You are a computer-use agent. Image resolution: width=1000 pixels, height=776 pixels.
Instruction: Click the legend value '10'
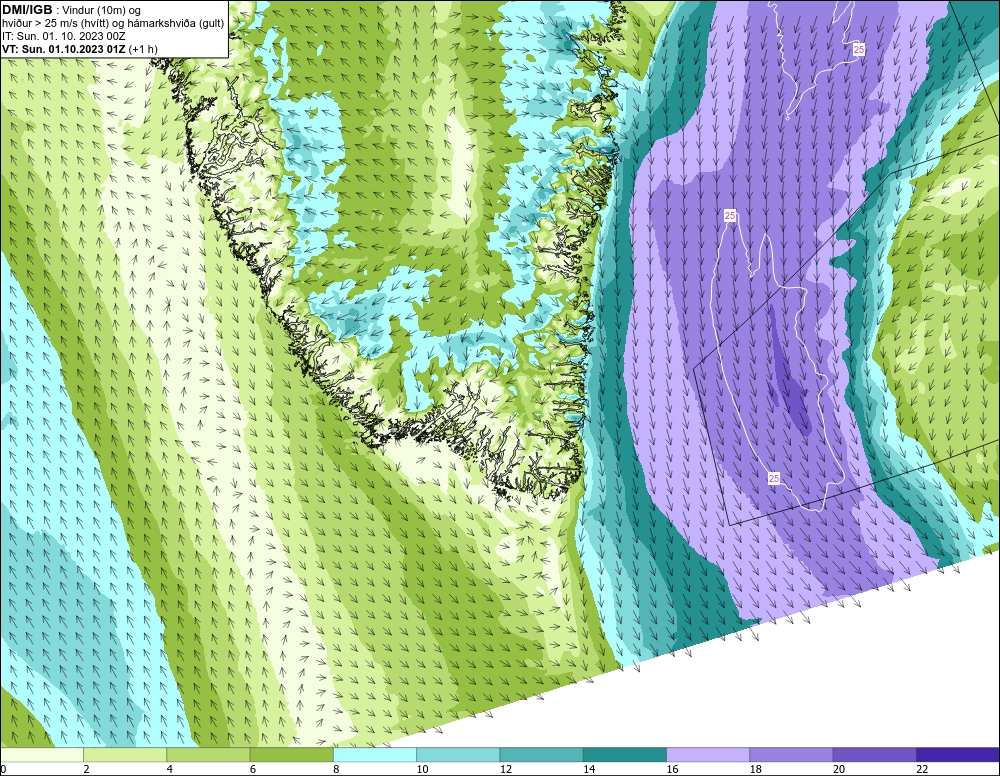422,769
